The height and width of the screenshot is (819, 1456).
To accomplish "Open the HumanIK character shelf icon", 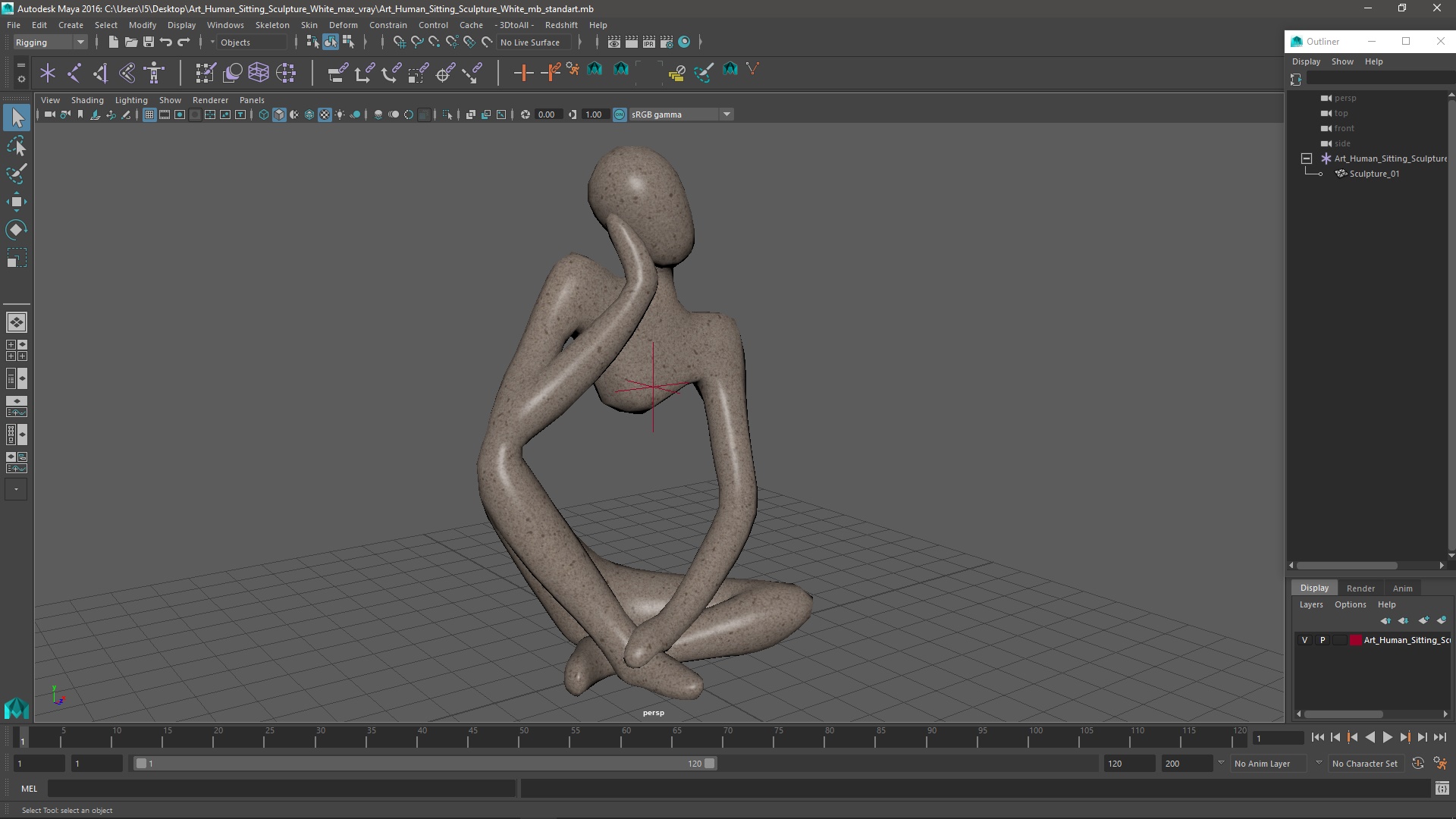I will [x=155, y=73].
